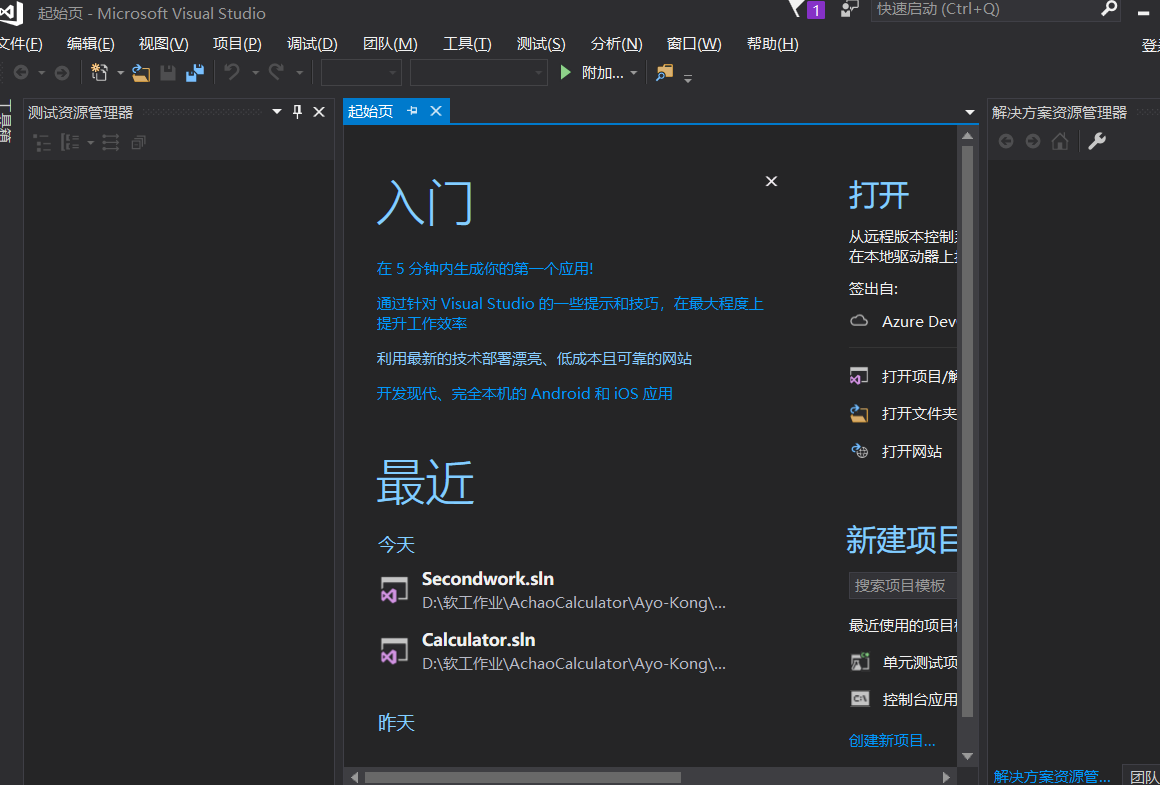Expand the group-by dropdown arrow in Test Explorer

point(90,143)
